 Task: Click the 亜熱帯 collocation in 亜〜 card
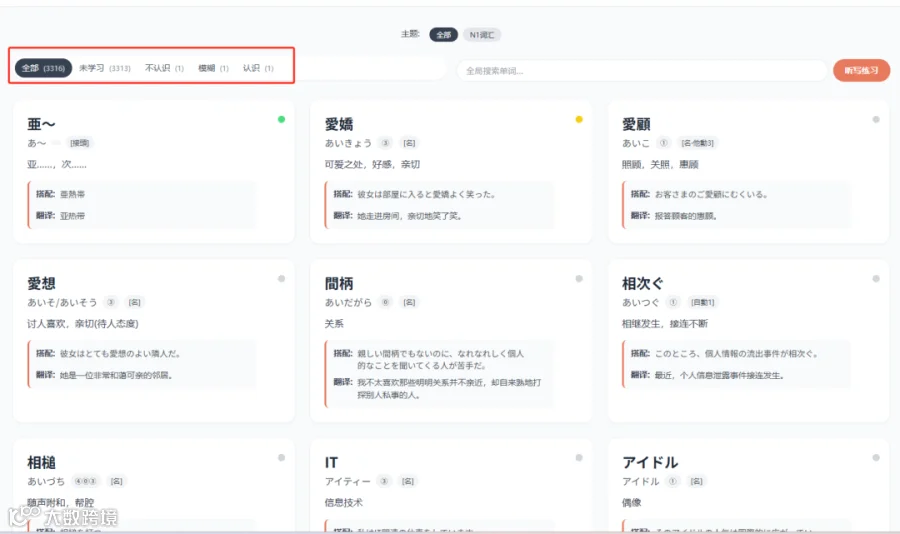[x=72, y=194]
